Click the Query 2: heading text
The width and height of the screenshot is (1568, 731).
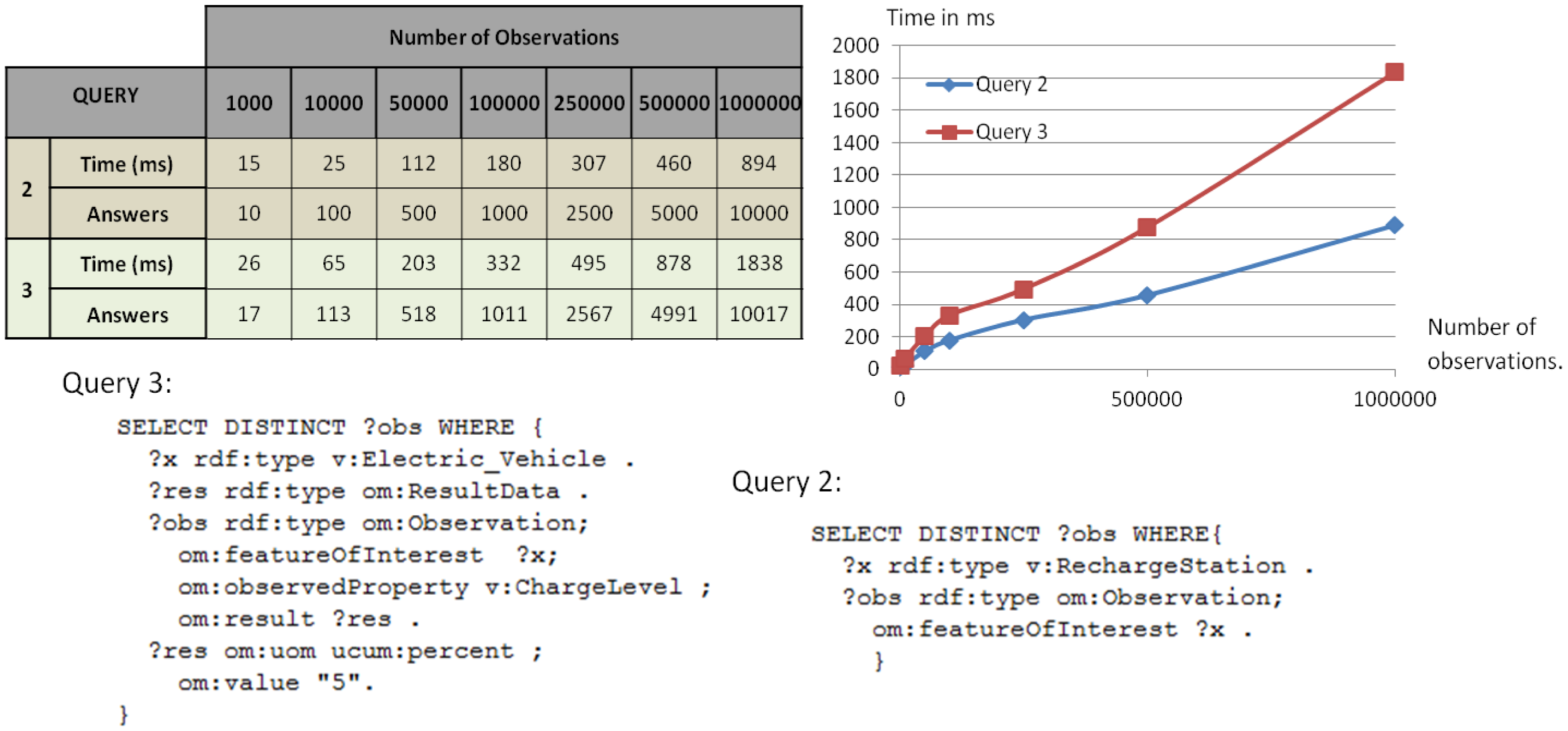(786, 482)
